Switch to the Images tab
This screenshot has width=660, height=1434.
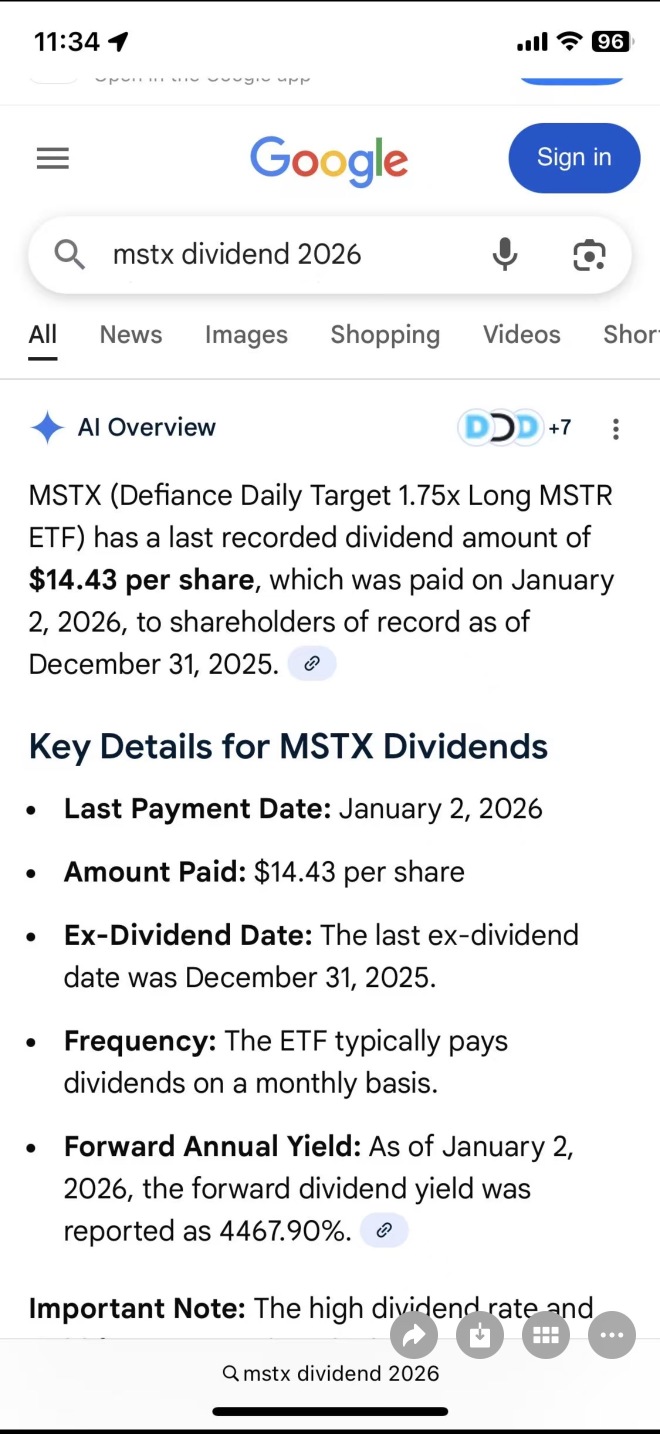point(246,335)
